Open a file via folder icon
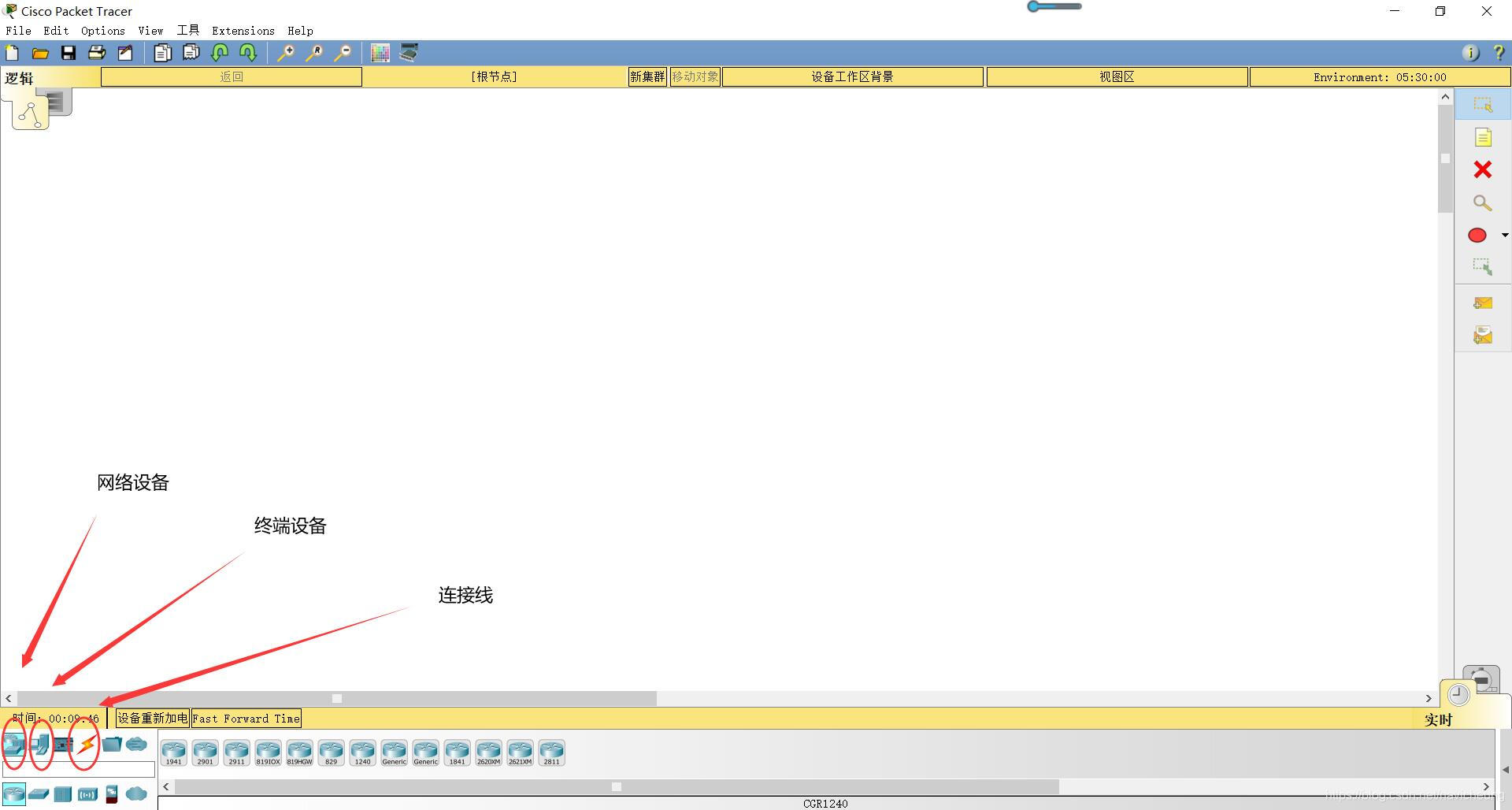This screenshot has height=810, width=1512. coord(40,53)
